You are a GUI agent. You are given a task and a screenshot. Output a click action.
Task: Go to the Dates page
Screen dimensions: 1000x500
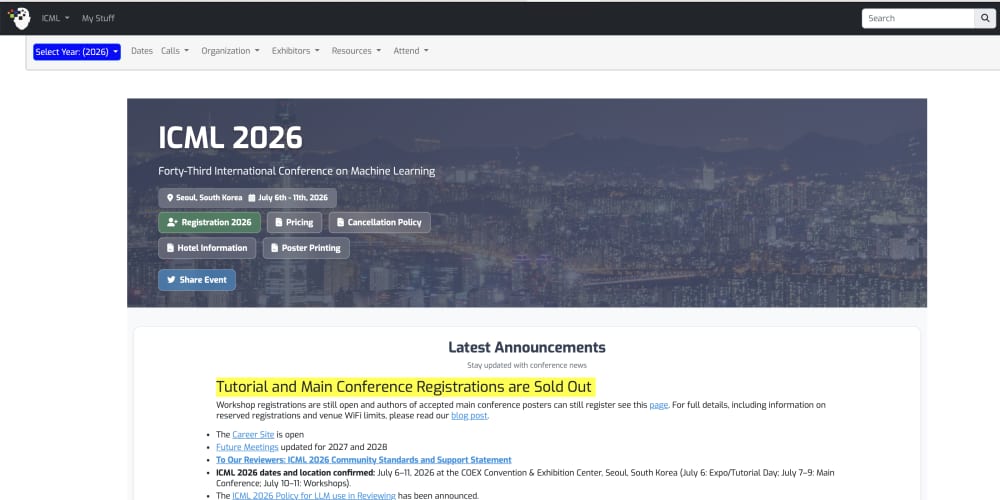[x=142, y=51]
